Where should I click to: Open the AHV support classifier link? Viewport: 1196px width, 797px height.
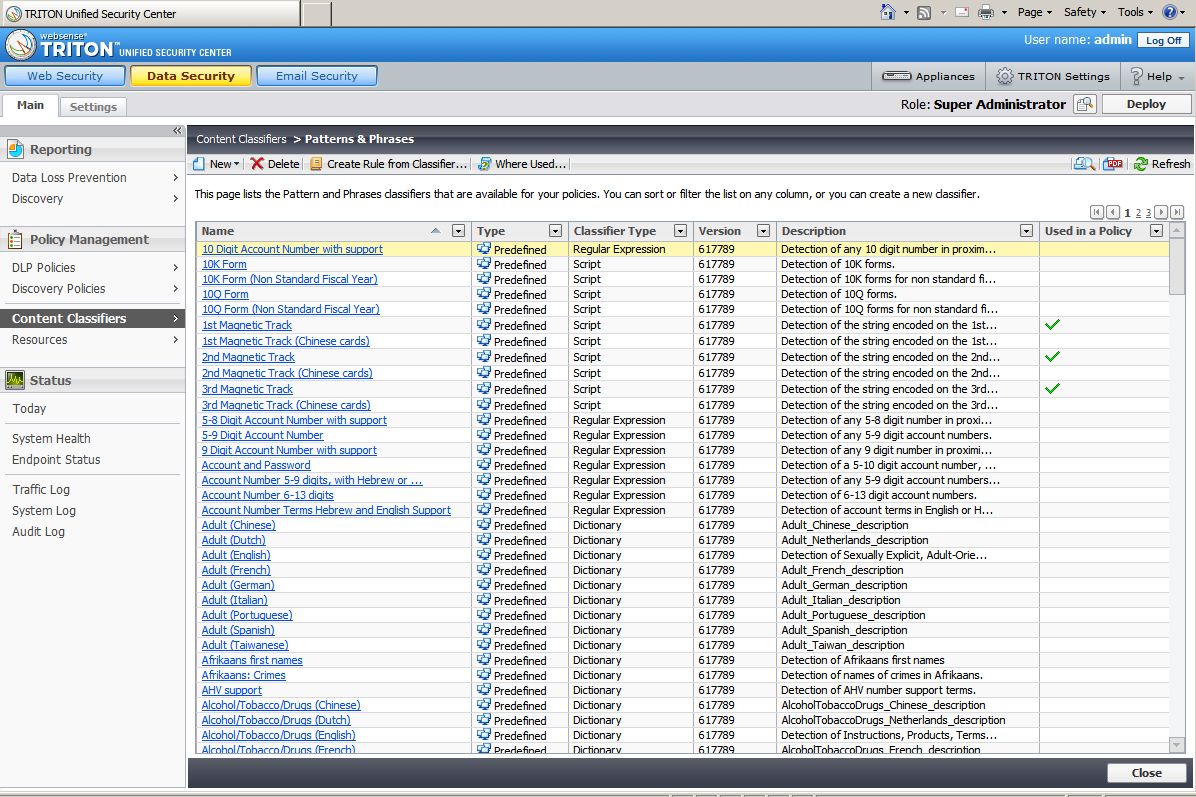pyautogui.click(x=231, y=690)
